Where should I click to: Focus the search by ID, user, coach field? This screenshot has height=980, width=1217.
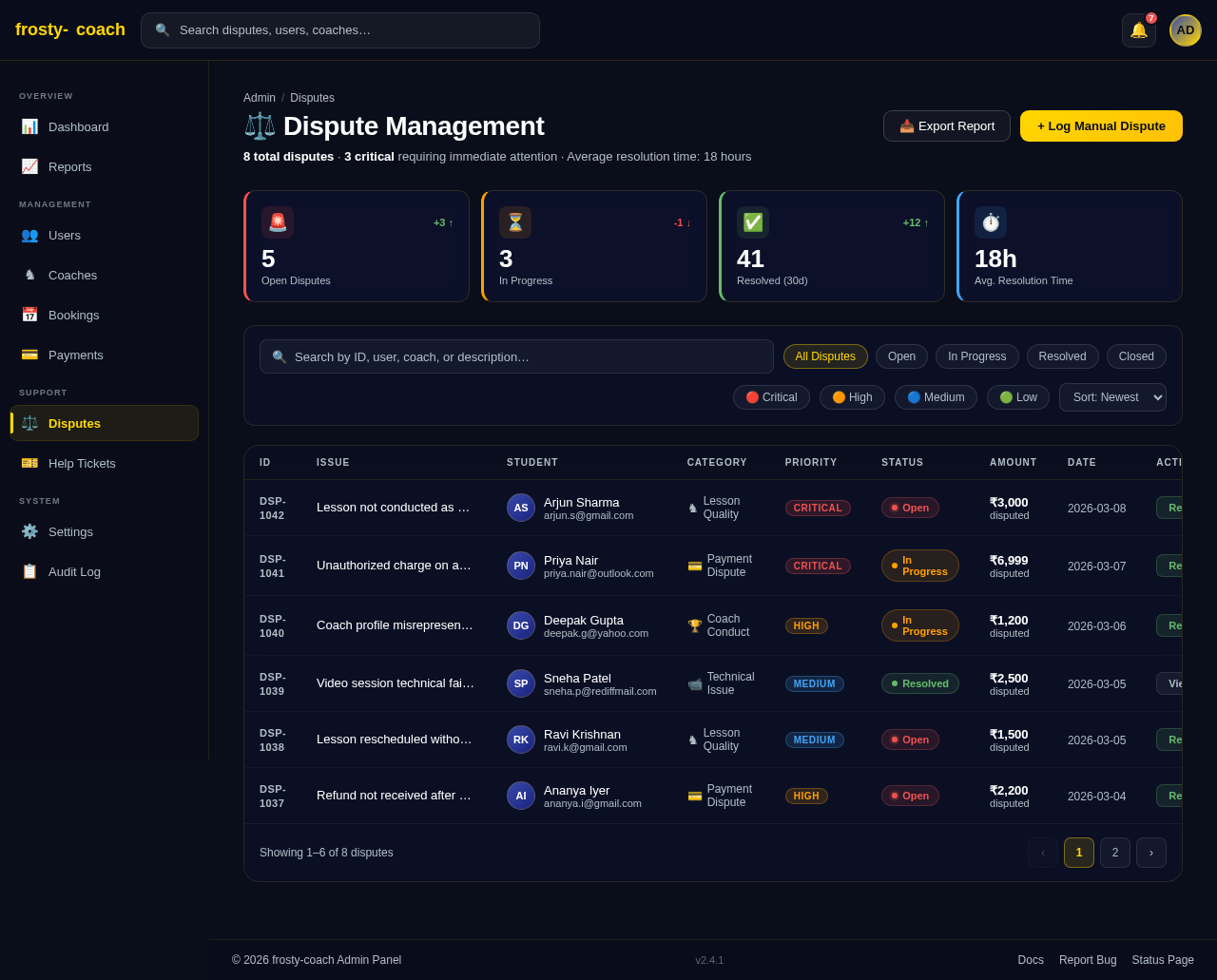(x=516, y=356)
